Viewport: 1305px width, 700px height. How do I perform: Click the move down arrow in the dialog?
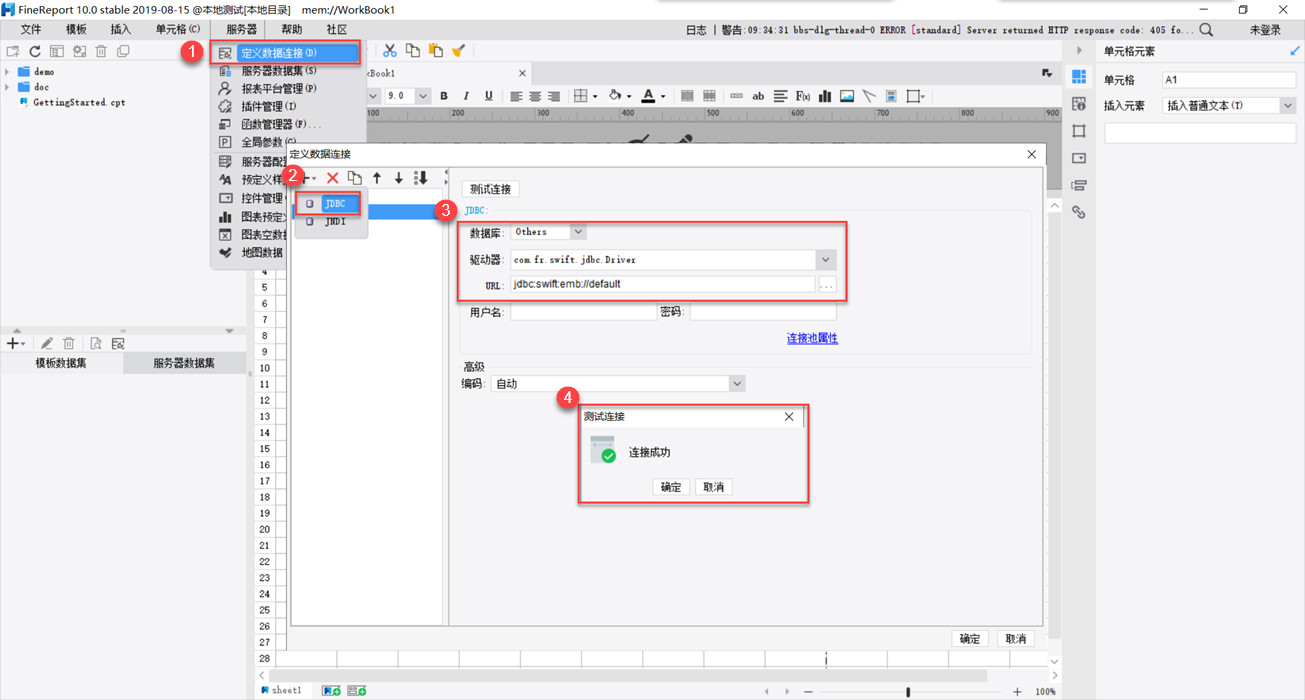coord(398,178)
